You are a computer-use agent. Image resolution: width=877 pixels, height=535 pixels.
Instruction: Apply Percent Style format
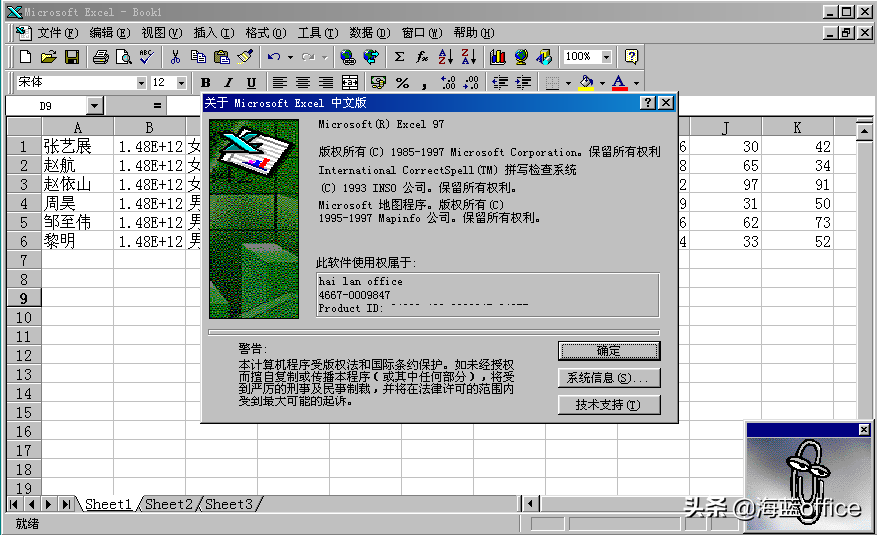402,83
